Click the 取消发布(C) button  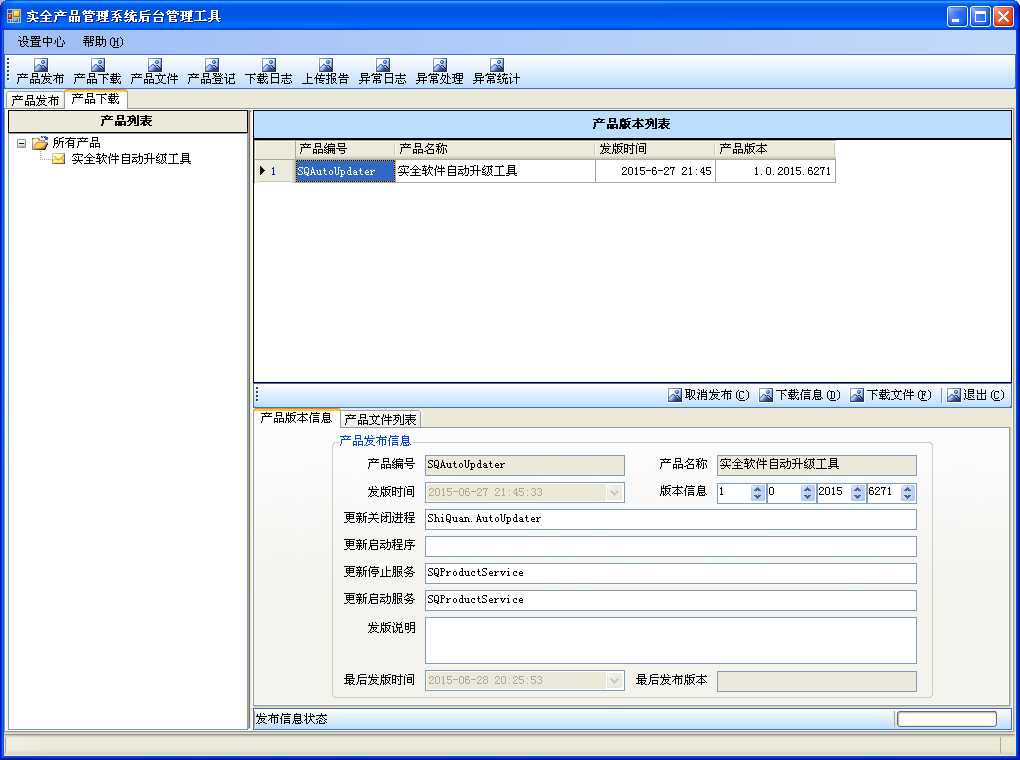[709, 395]
